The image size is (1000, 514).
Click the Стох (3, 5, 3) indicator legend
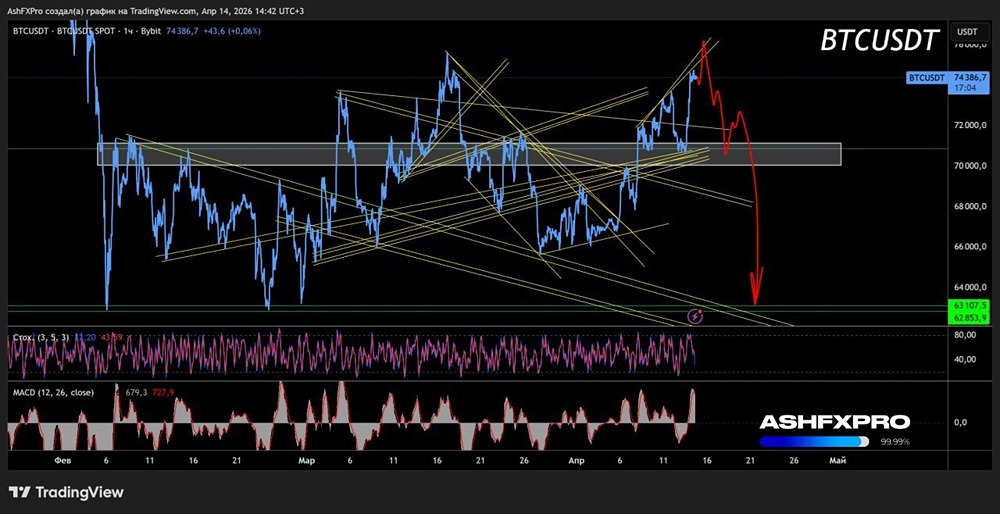41,335
